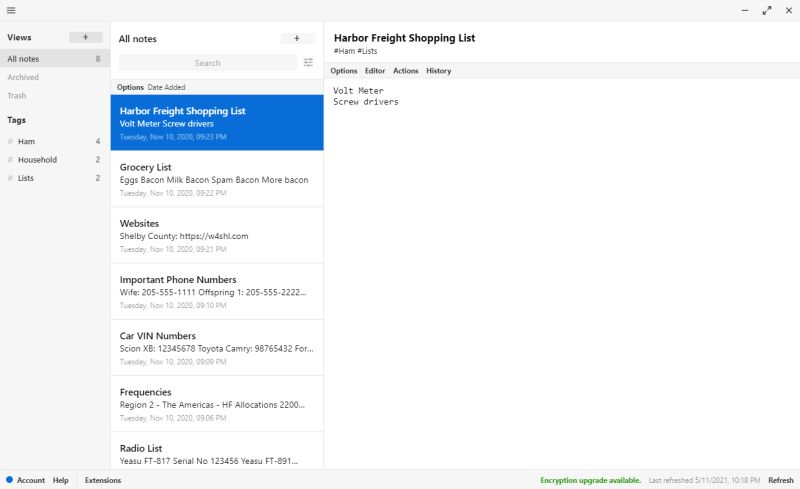Click hash icon next to Lists tag
This screenshot has height=489, width=800.
(x=10, y=178)
